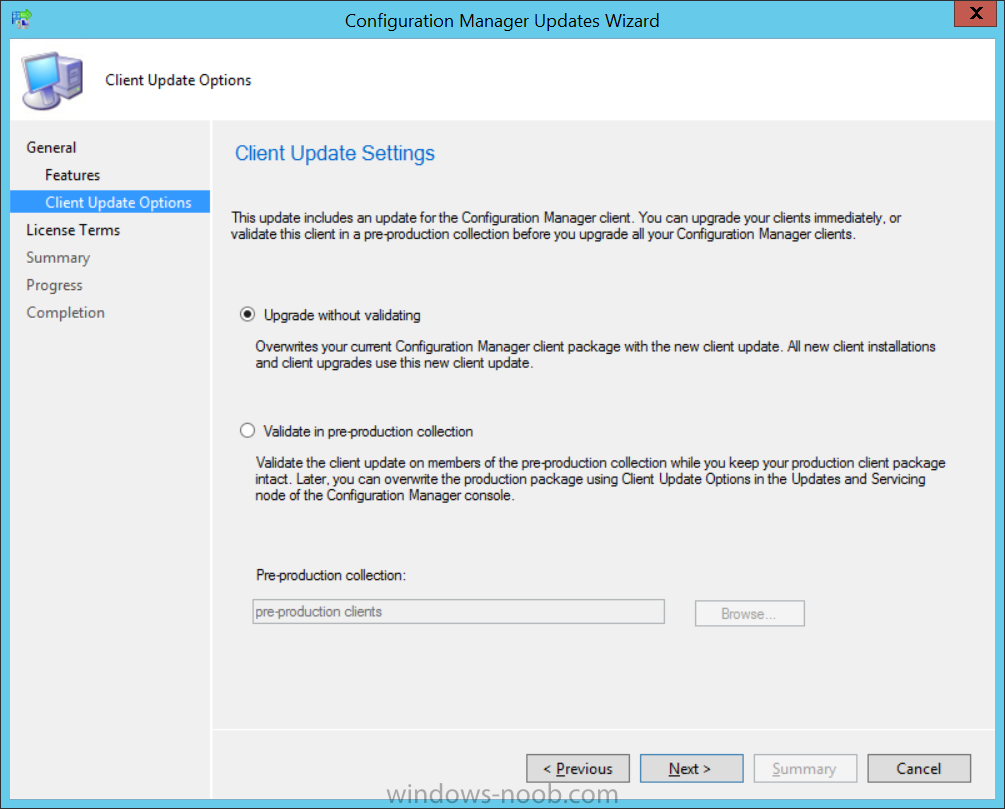
Task: Click the wizard title bar app icon
Action: coord(21,19)
